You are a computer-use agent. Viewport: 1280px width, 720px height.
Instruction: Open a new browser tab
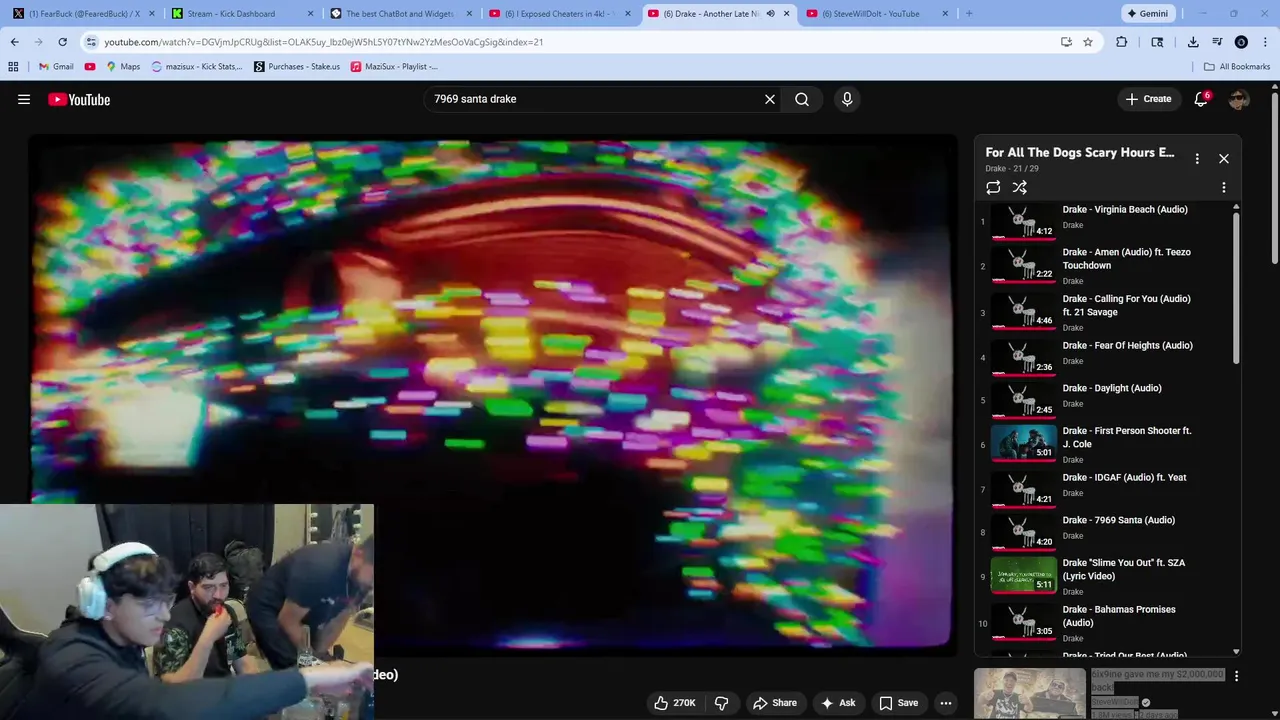[x=969, y=14]
